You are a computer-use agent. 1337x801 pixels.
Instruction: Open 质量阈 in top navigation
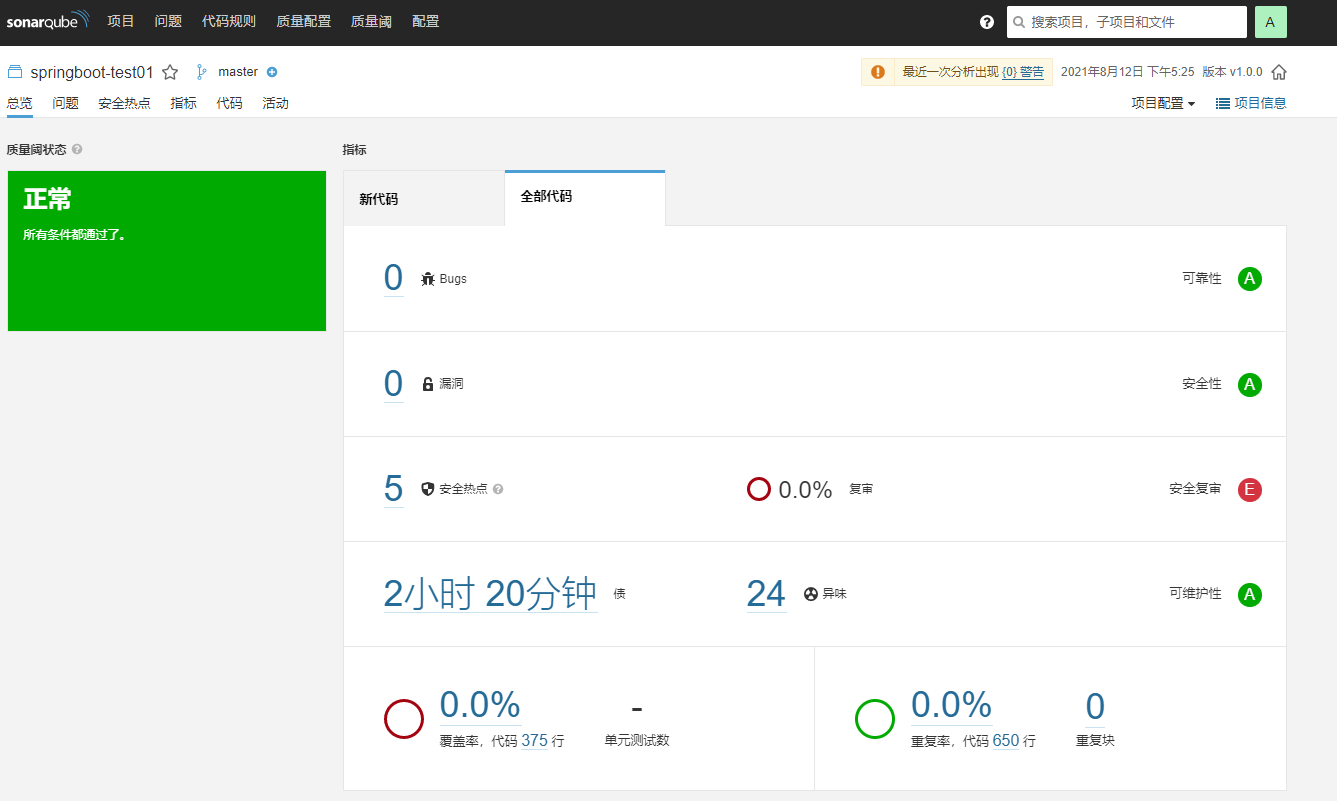(x=372, y=21)
